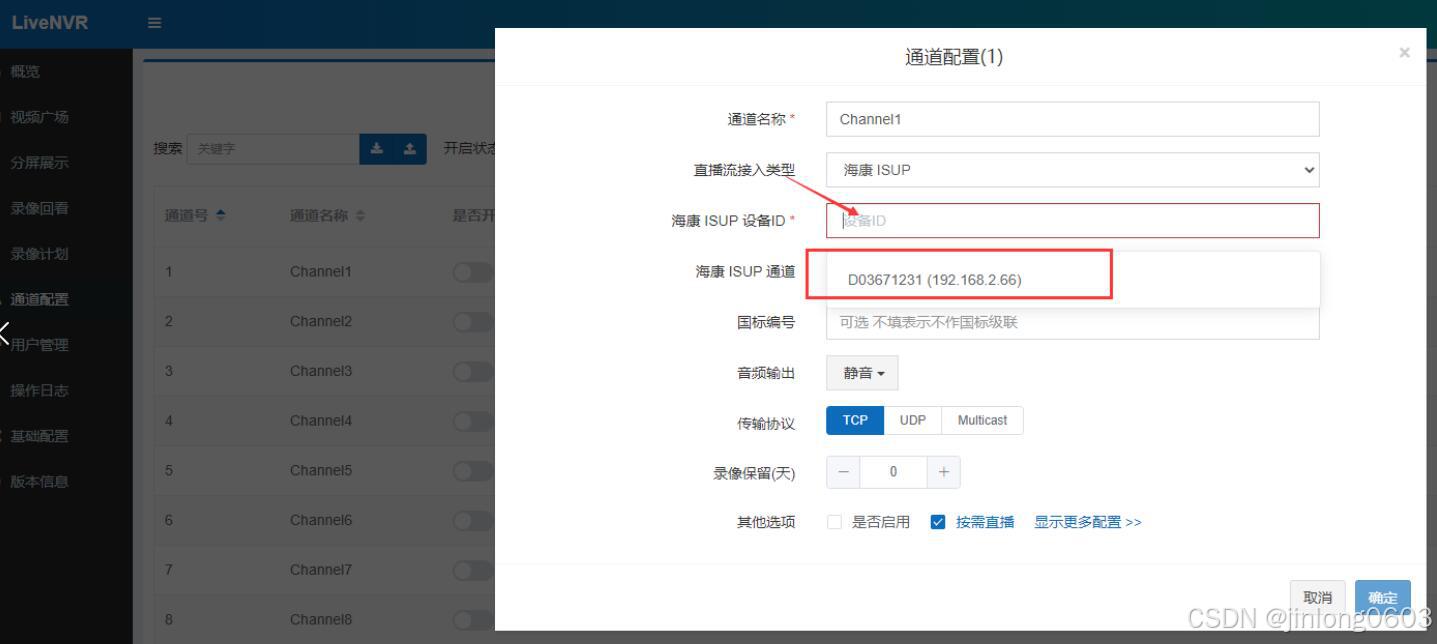Enable the Channel1 row toggle switch
The height and width of the screenshot is (644, 1437).
(470, 270)
